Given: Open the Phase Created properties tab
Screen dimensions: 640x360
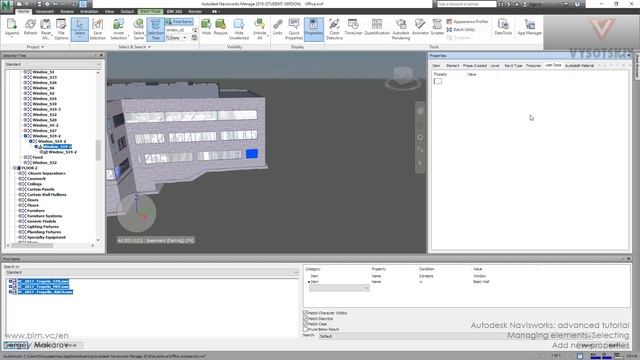Looking at the screenshot, I should (x=475, y=65).
